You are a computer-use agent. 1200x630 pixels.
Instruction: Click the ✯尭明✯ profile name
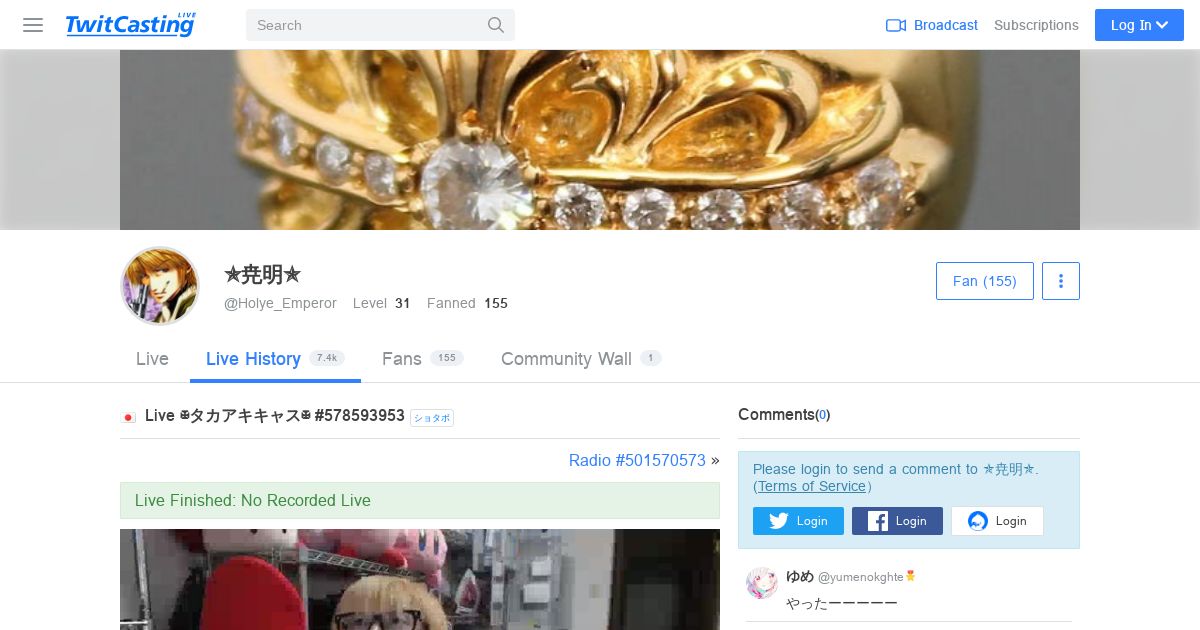[x=262, y=274]
